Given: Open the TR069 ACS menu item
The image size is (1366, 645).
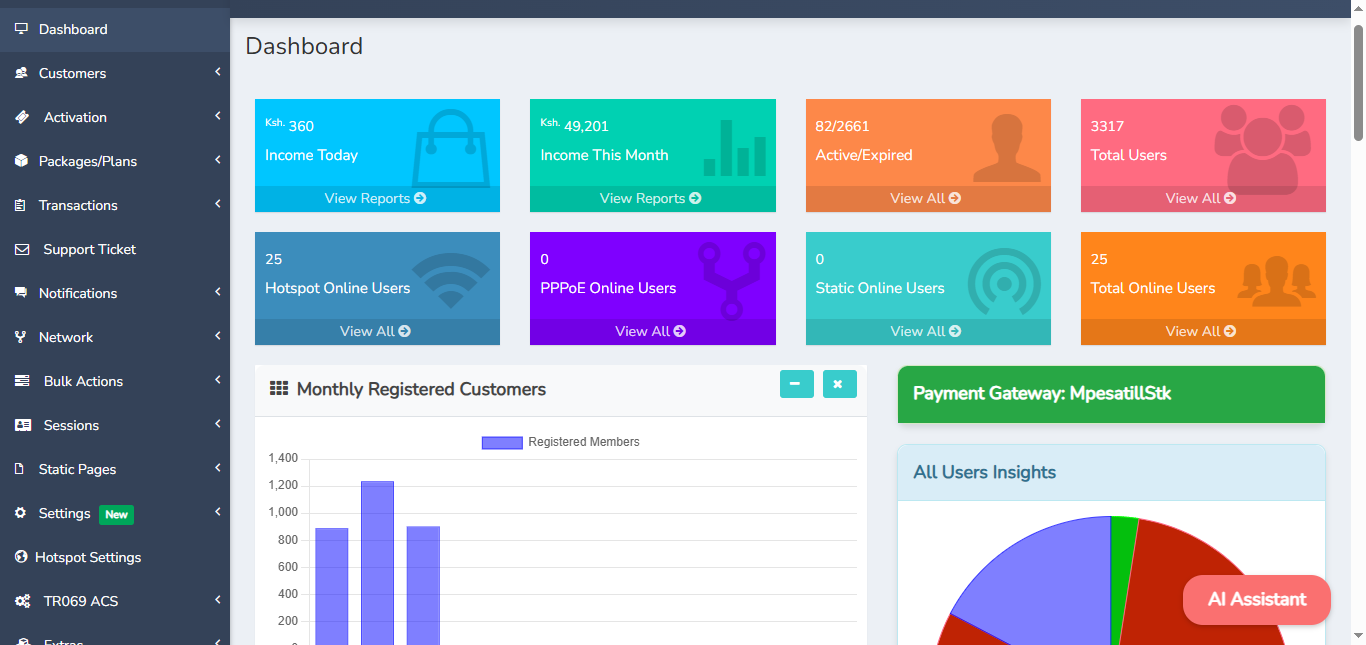Looking at the screenshot, I should pos(115,601).
